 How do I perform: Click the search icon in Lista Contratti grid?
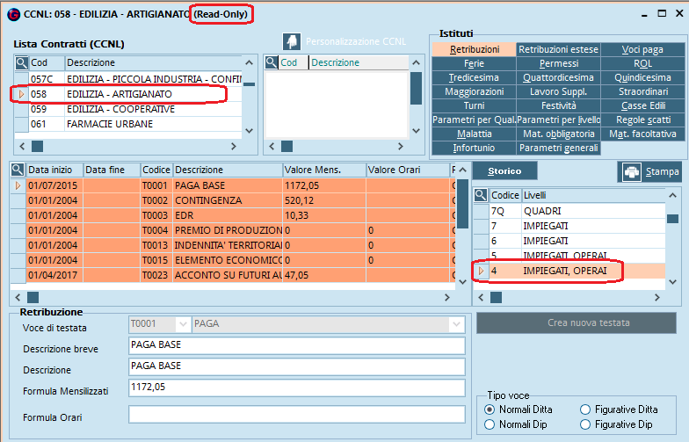(21, 63)
